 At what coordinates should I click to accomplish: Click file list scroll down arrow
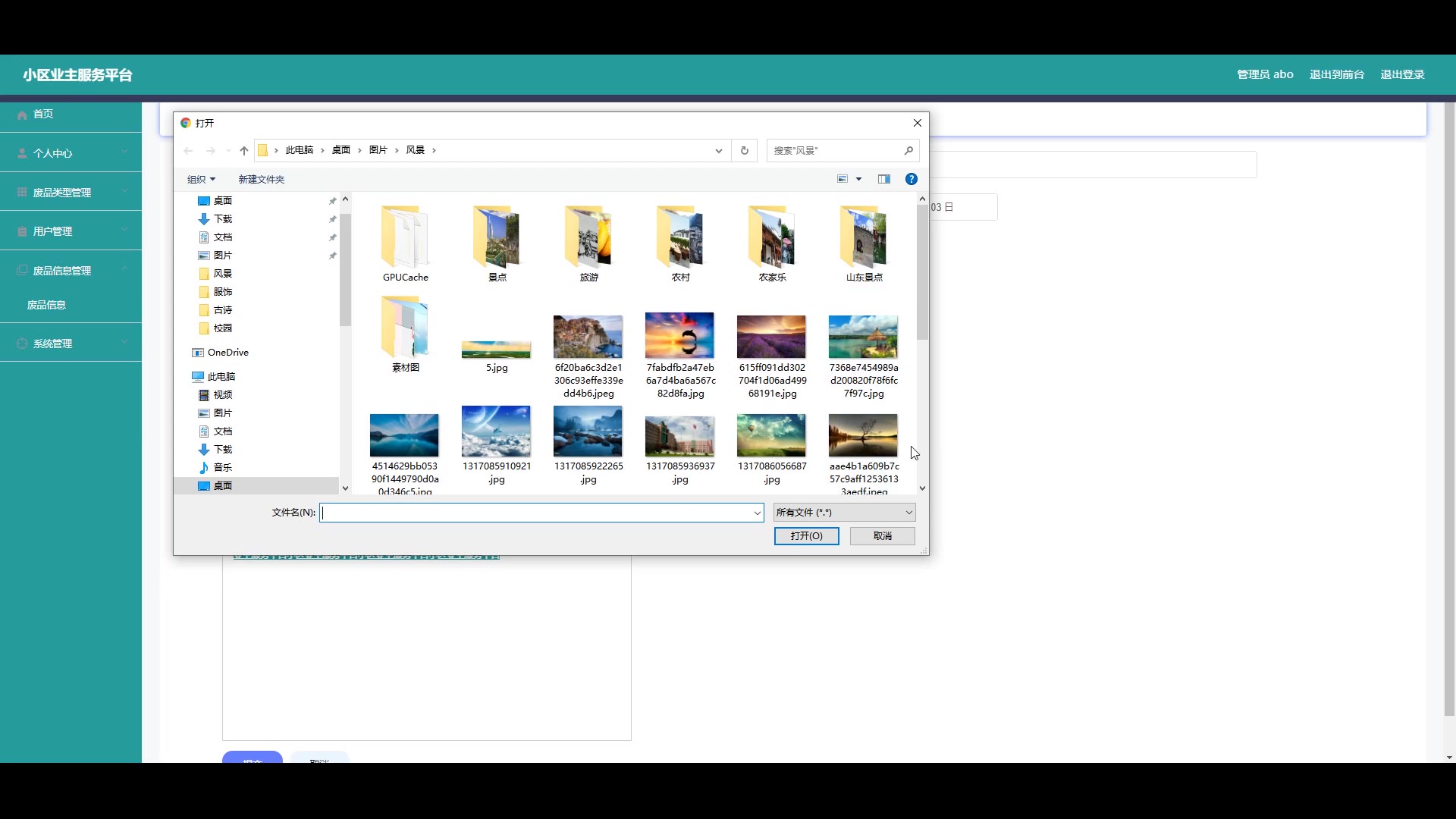(922, 488)
